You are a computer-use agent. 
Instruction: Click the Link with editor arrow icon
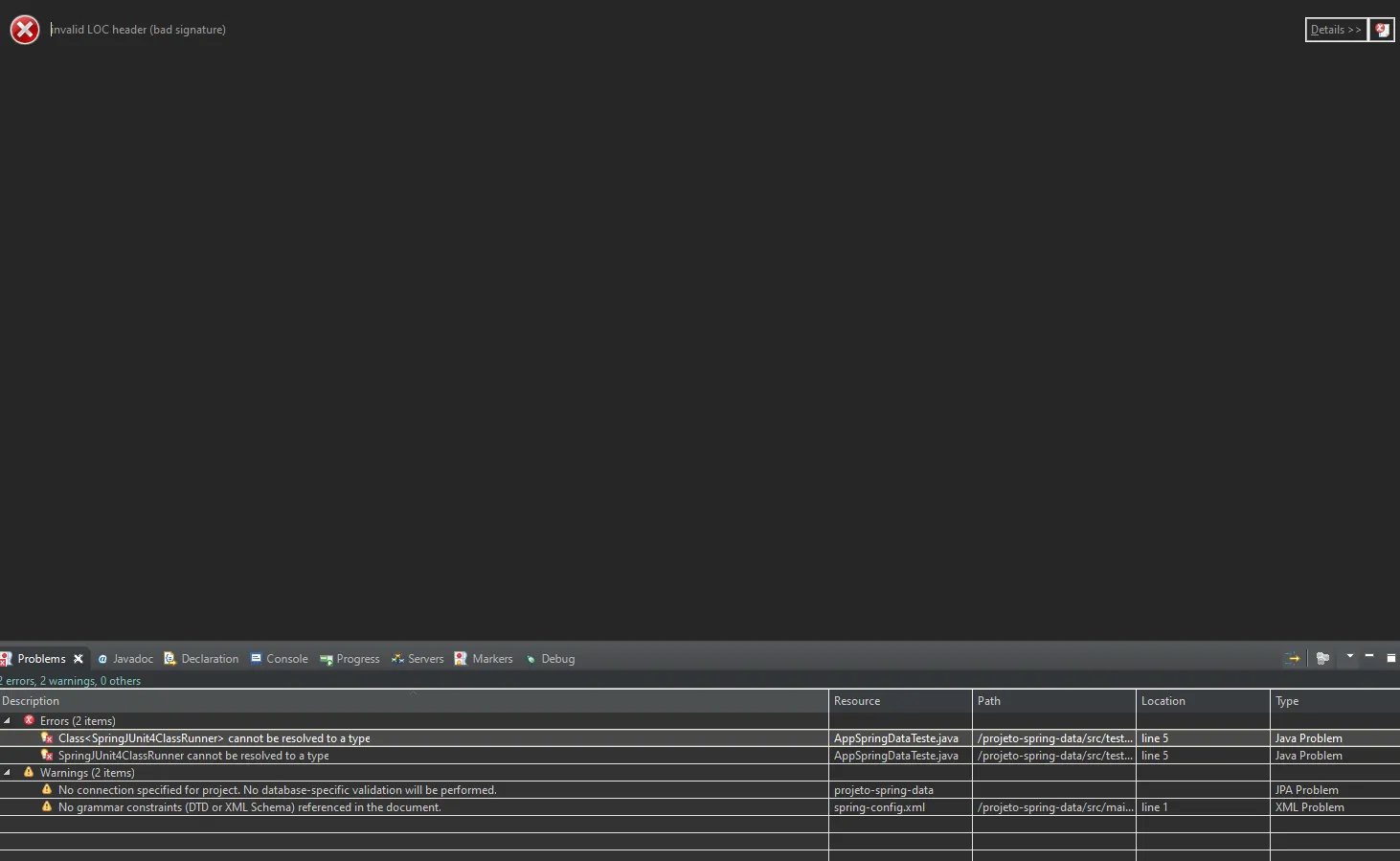[x=1293, y=658]
